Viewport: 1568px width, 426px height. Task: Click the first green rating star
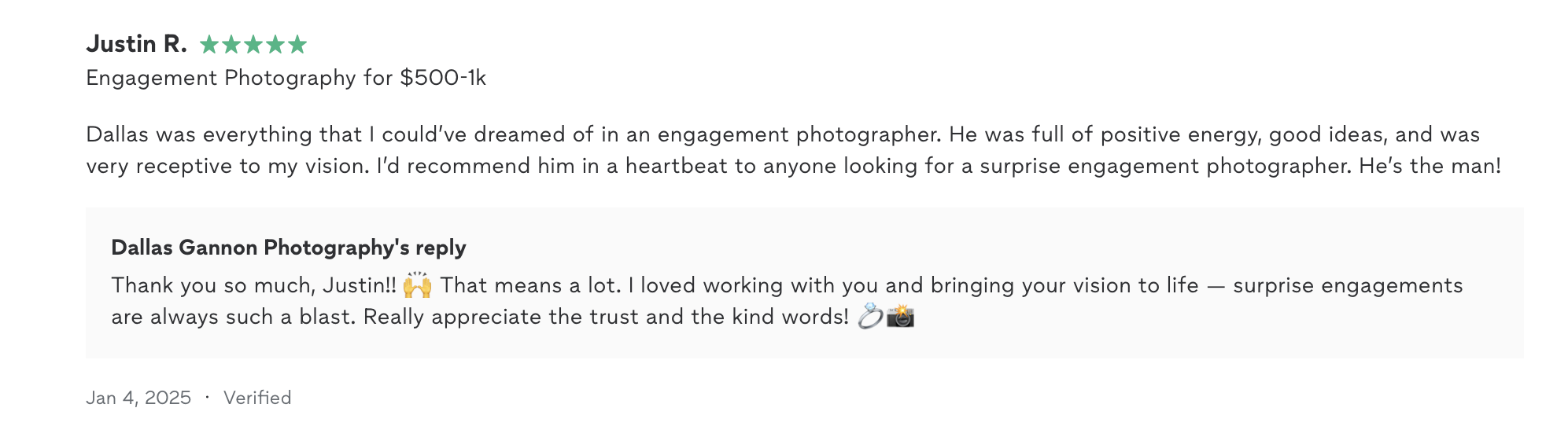click(209, 44)
